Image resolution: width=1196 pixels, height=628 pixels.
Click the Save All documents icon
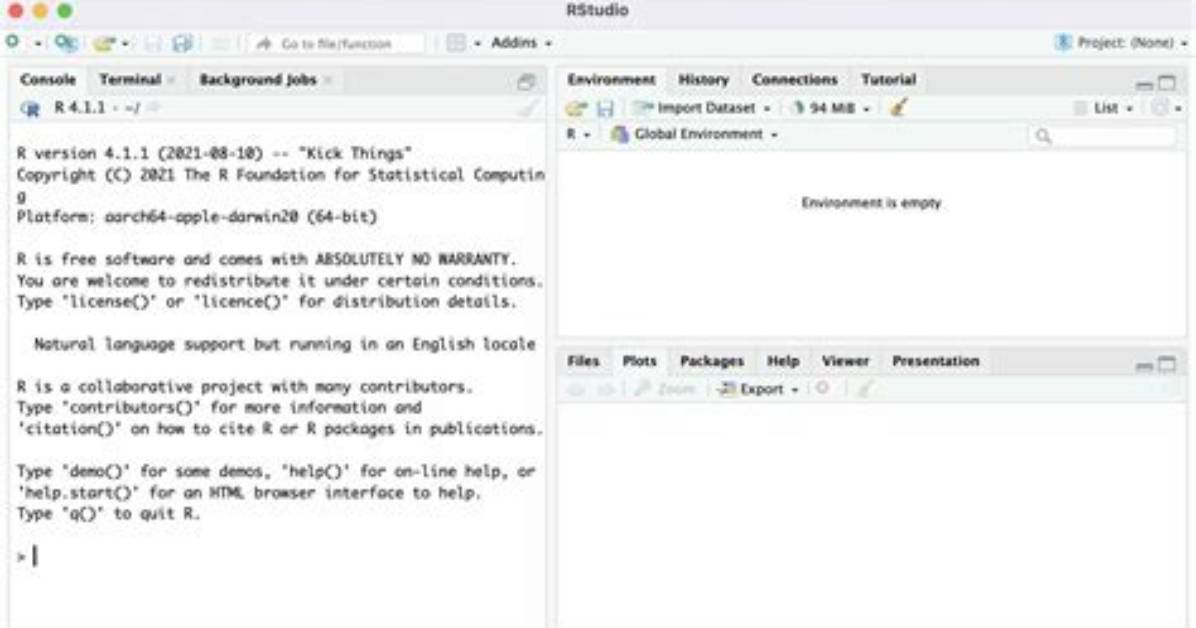click(x=182, y=43)
